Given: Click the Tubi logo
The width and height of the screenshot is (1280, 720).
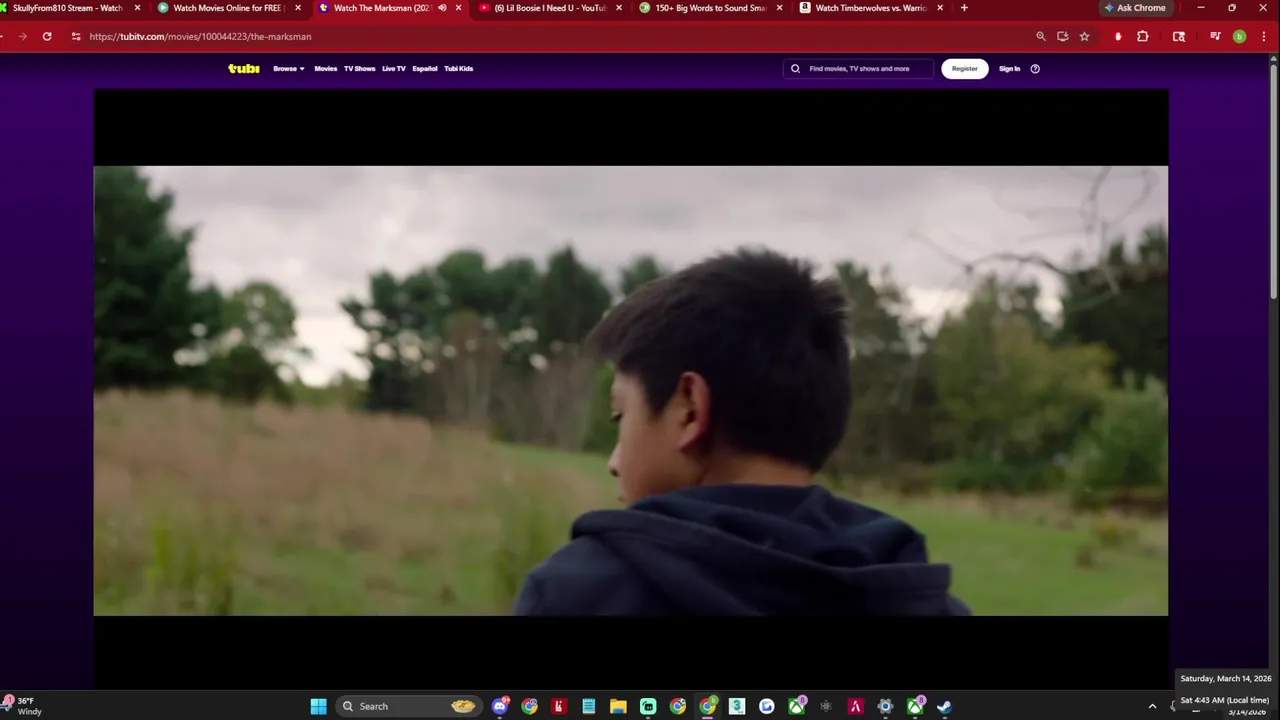Looking at the screenshot, I should tap(244, 69).
